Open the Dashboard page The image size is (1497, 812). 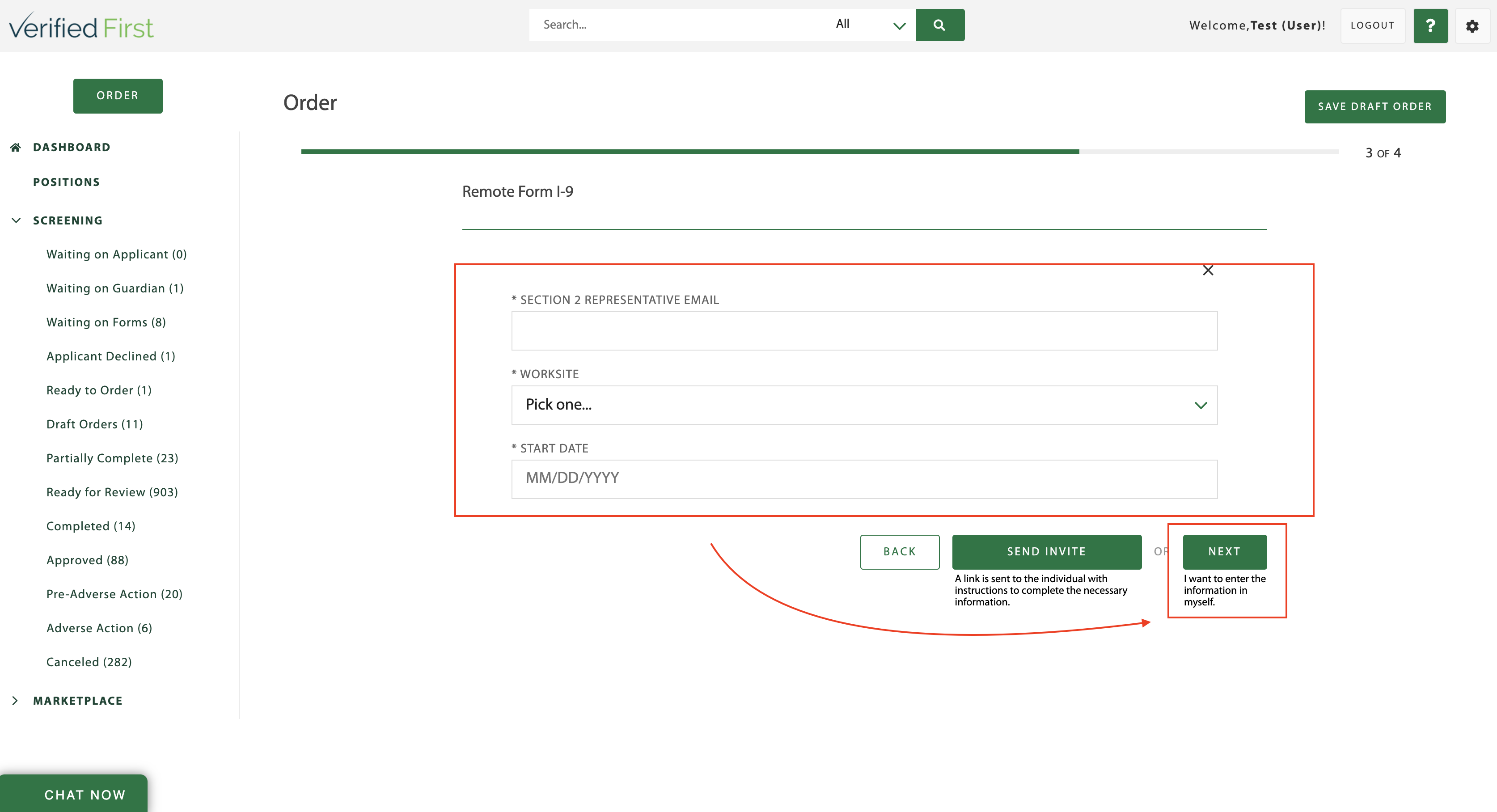[x=72, y=147]
